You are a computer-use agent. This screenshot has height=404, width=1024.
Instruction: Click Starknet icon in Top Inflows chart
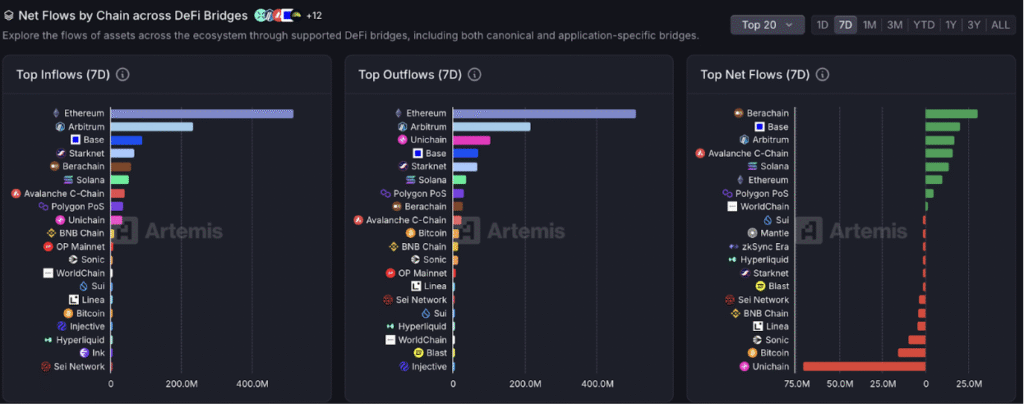click(60, 153)
